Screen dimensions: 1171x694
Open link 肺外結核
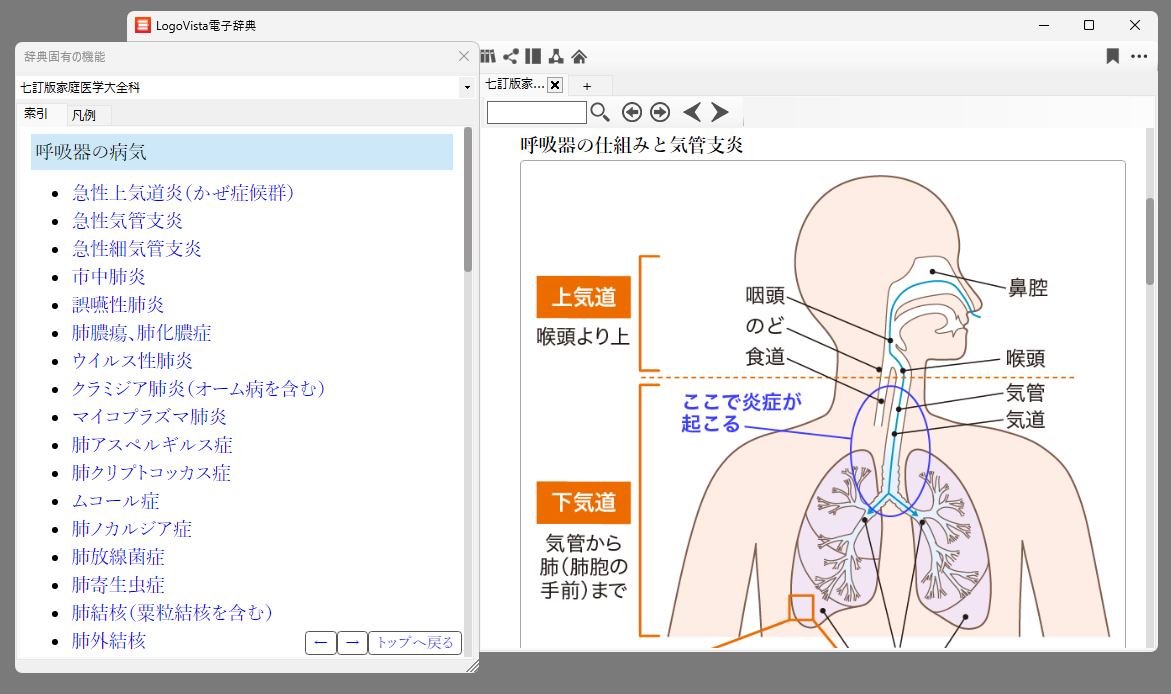click(109, 641)
